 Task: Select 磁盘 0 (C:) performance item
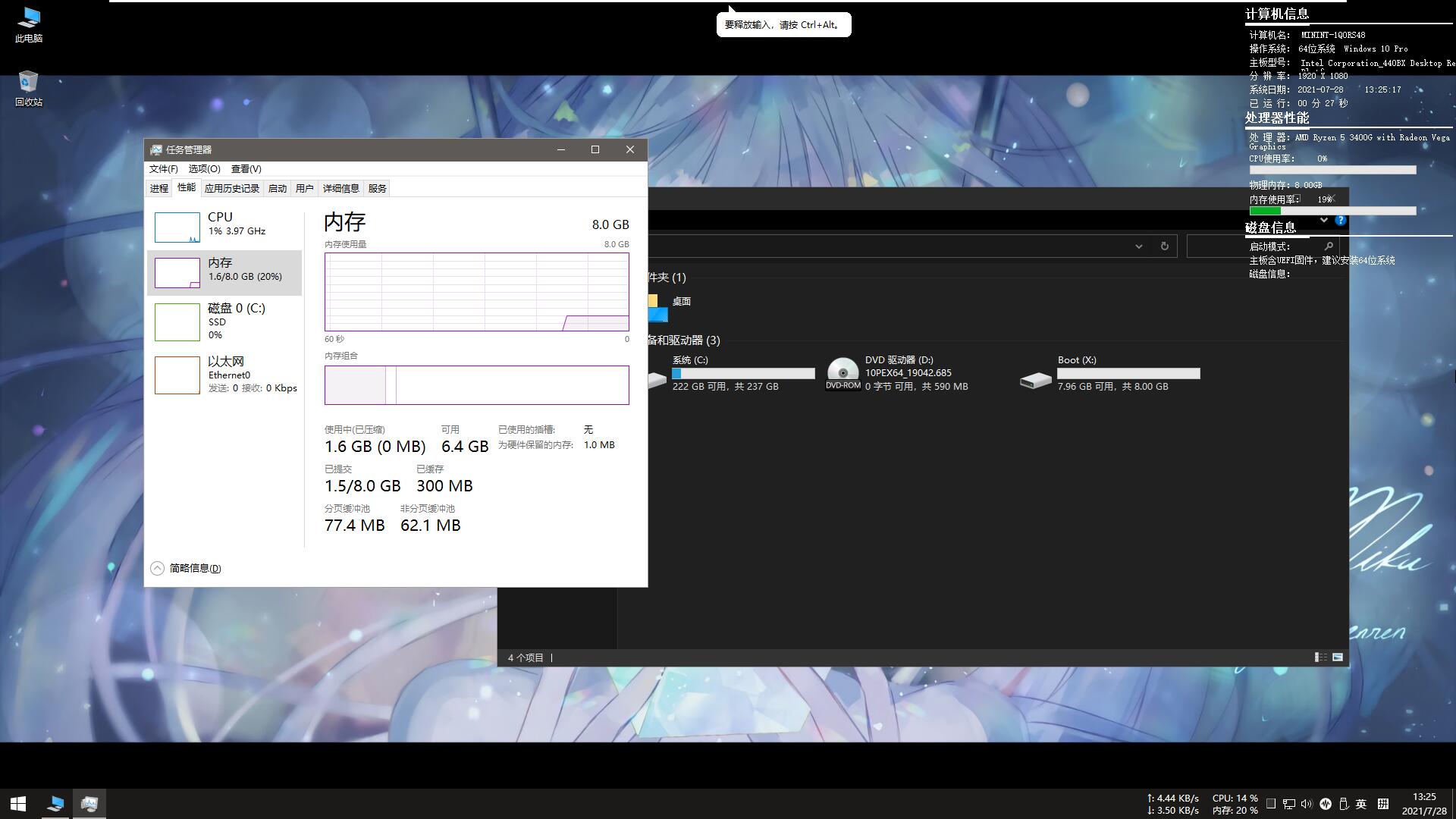224,322
